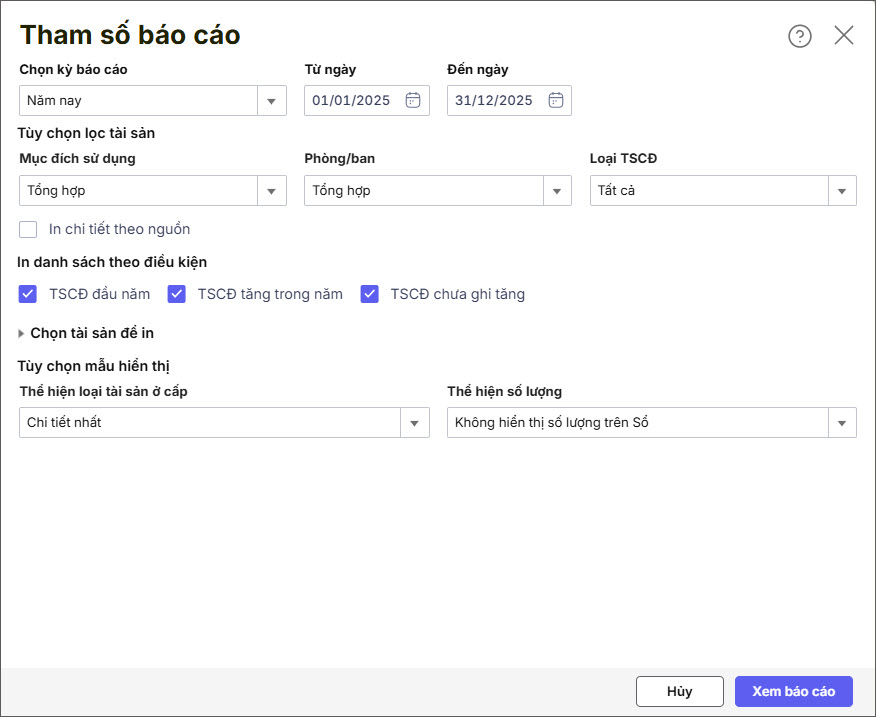This screenshot has width=876, height=717.
Task: Expand the Mục đích sử dụng dropdown
Action: pyautogui.click(x=271, y=191)
